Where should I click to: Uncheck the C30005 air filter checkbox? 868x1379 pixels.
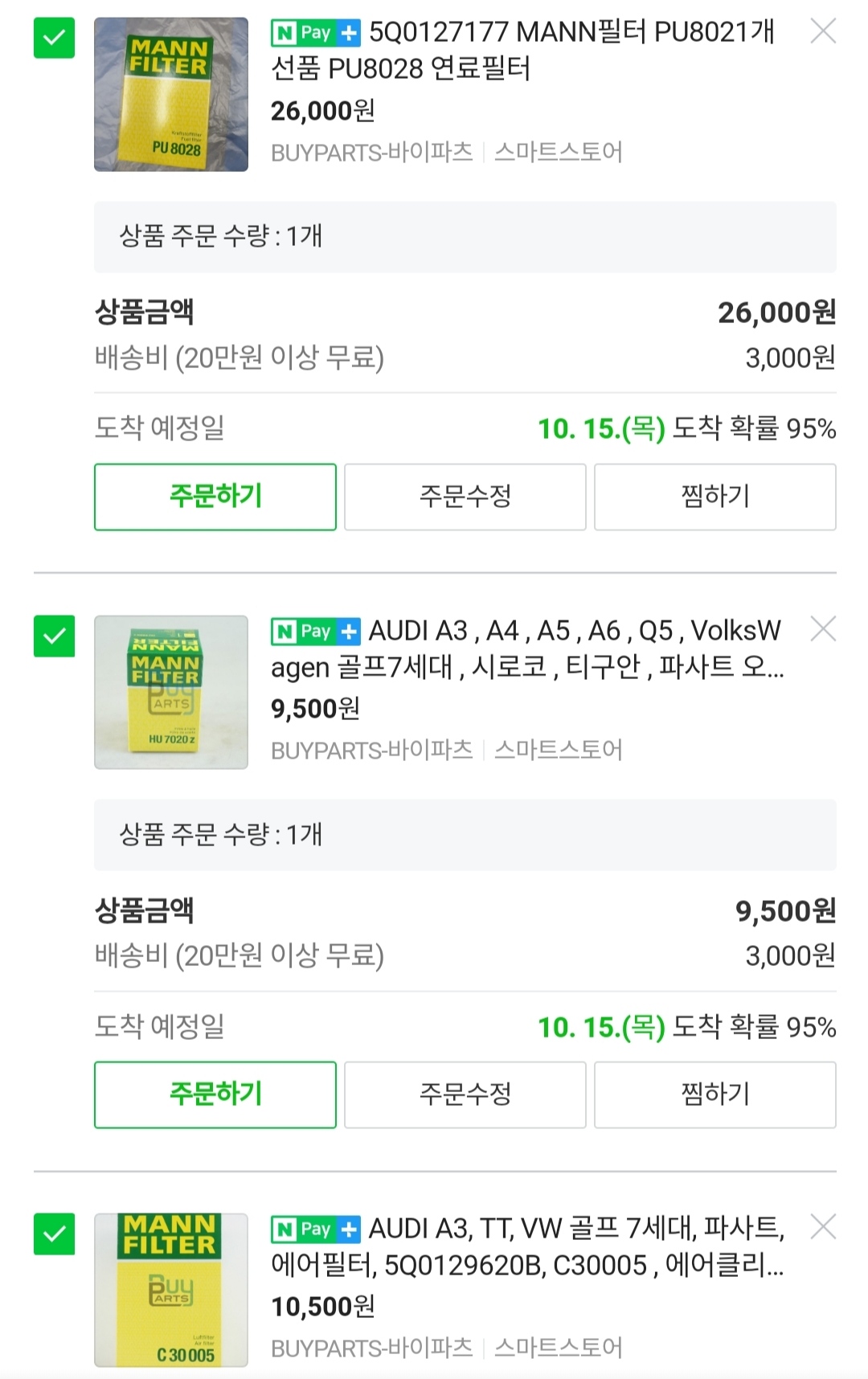(x=54, y=1234)
